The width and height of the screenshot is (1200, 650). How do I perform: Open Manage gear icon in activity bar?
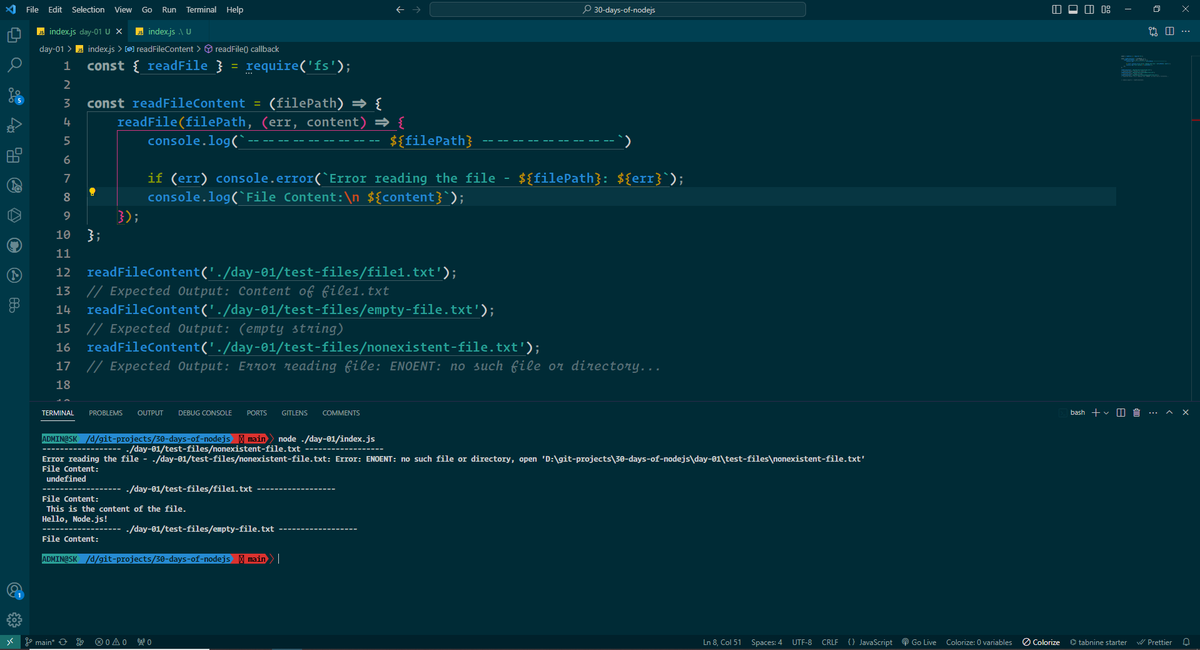tap(14, 619)
